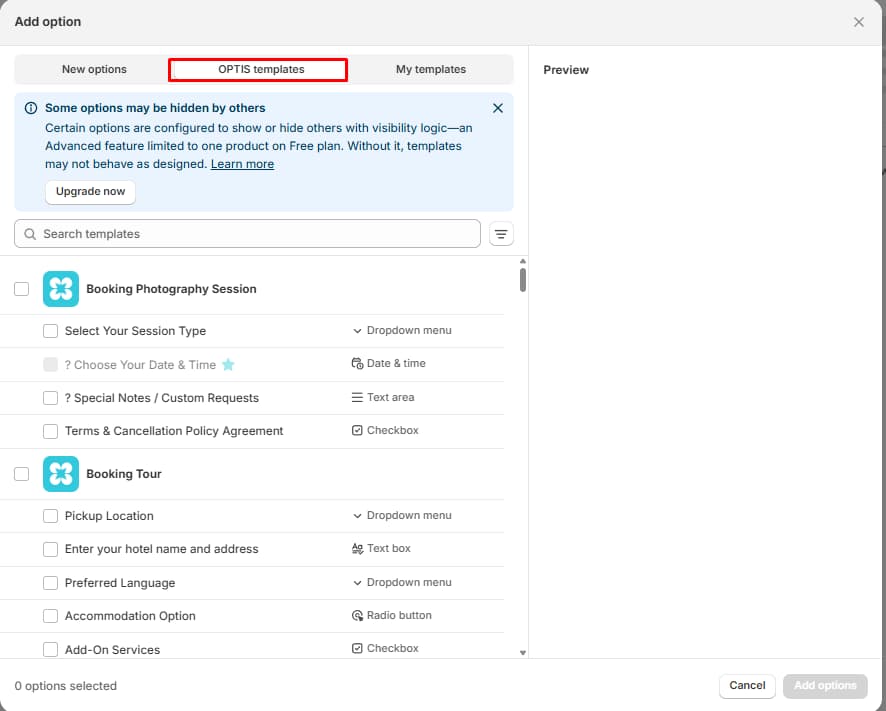Open the My templates tab
Screen dimensions: 886x711
coord(431,69)
